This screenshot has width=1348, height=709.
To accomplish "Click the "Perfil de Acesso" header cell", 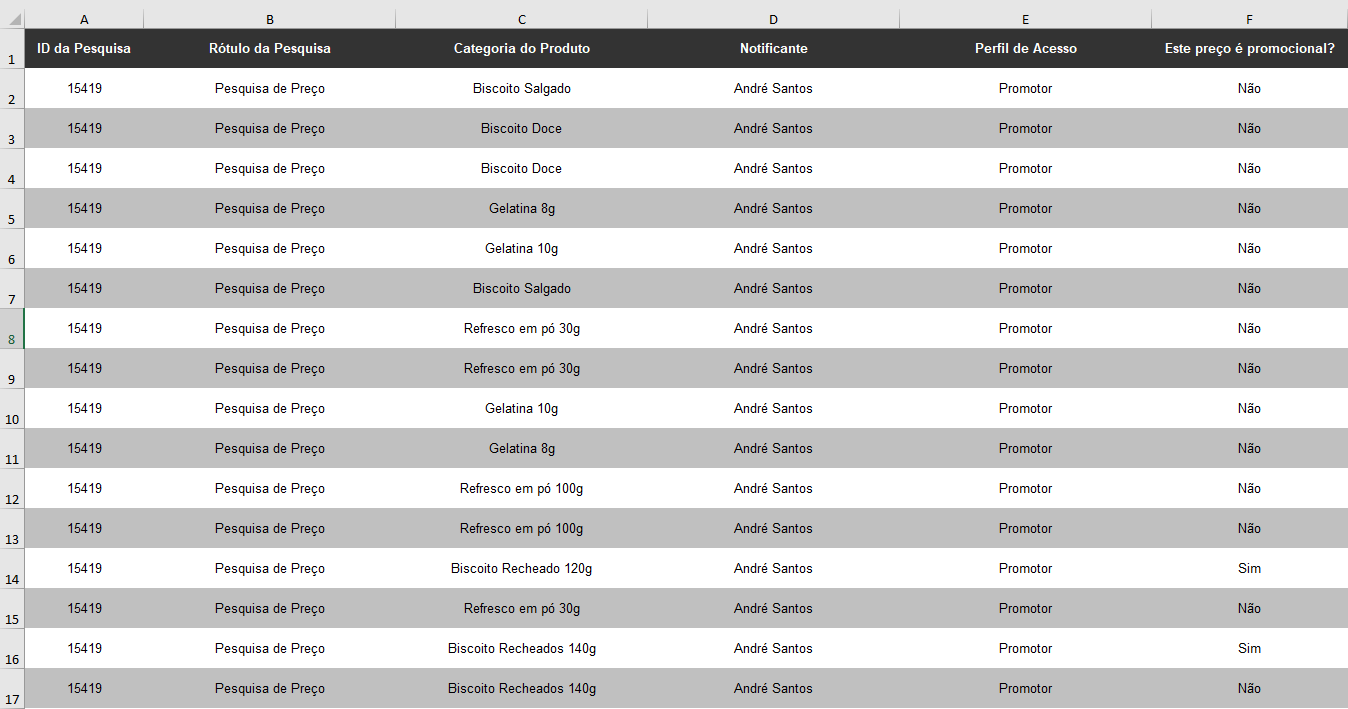I will click(1026, 48).
